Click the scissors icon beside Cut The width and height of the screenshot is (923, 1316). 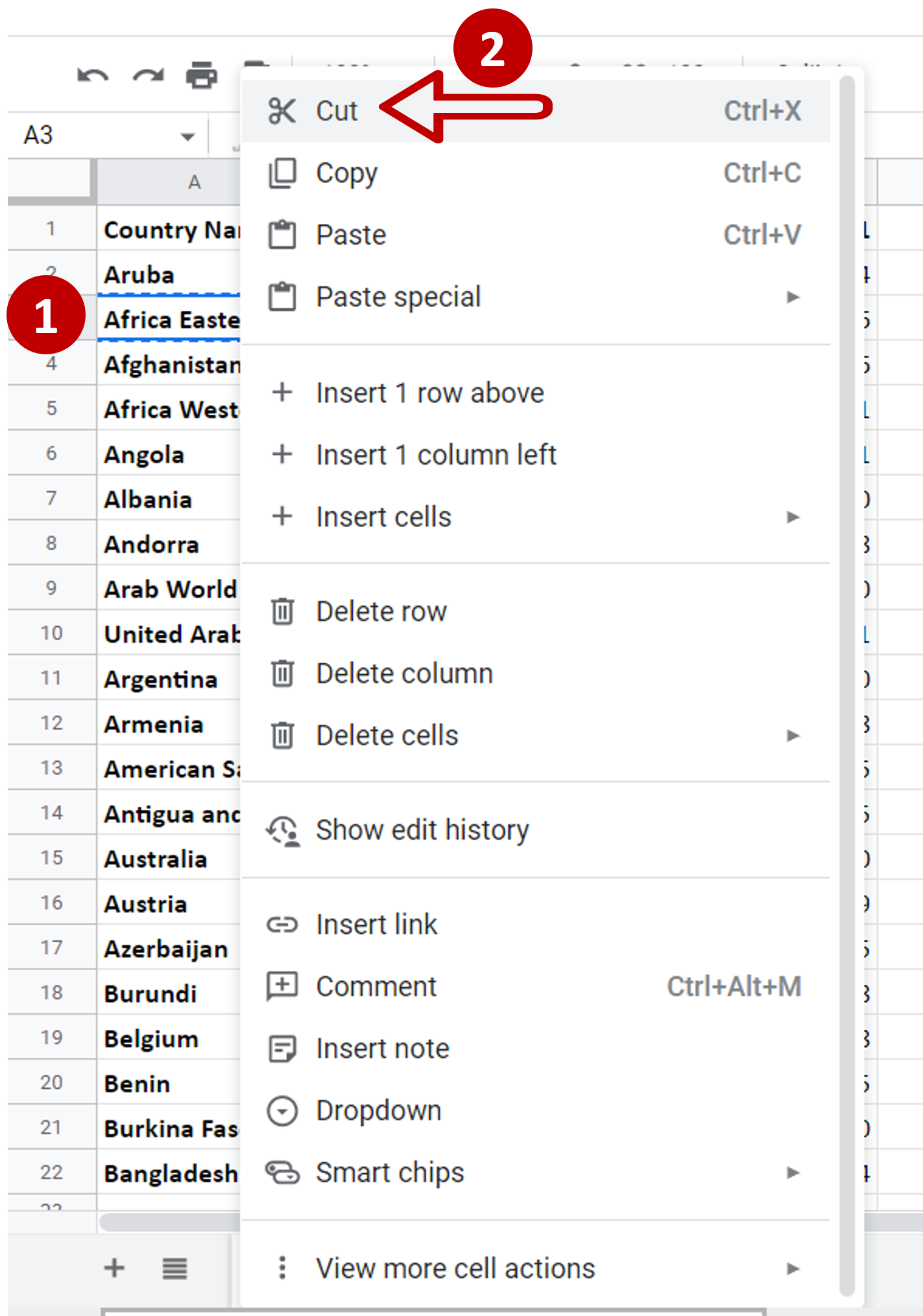(x=282, y=111)
